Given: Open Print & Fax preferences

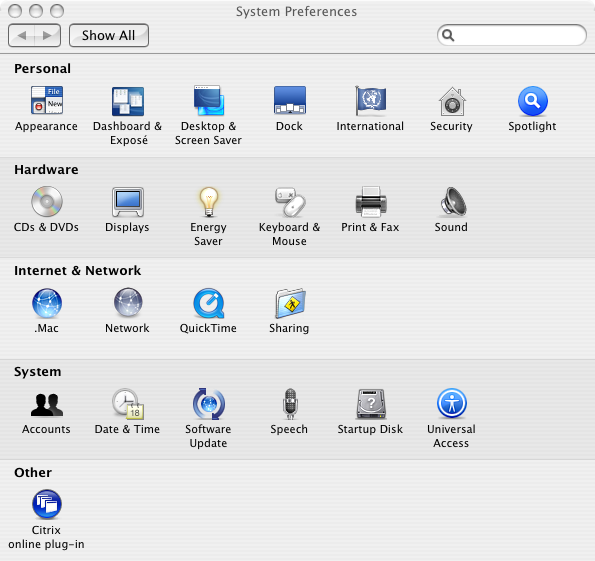Looking at the screenshot, I should tap(370, 202).
